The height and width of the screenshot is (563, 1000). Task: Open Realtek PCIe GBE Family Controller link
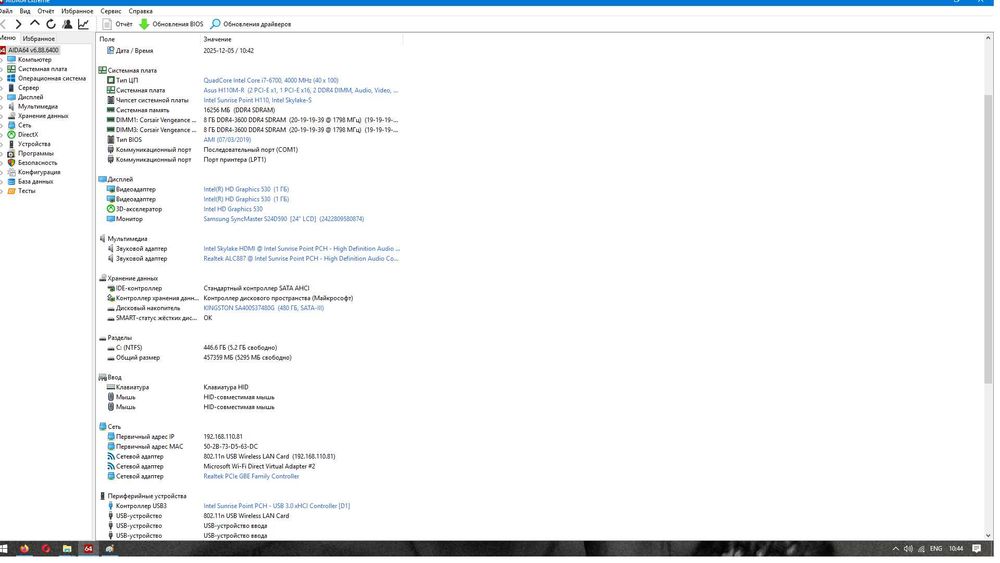[x=251, y=476]
